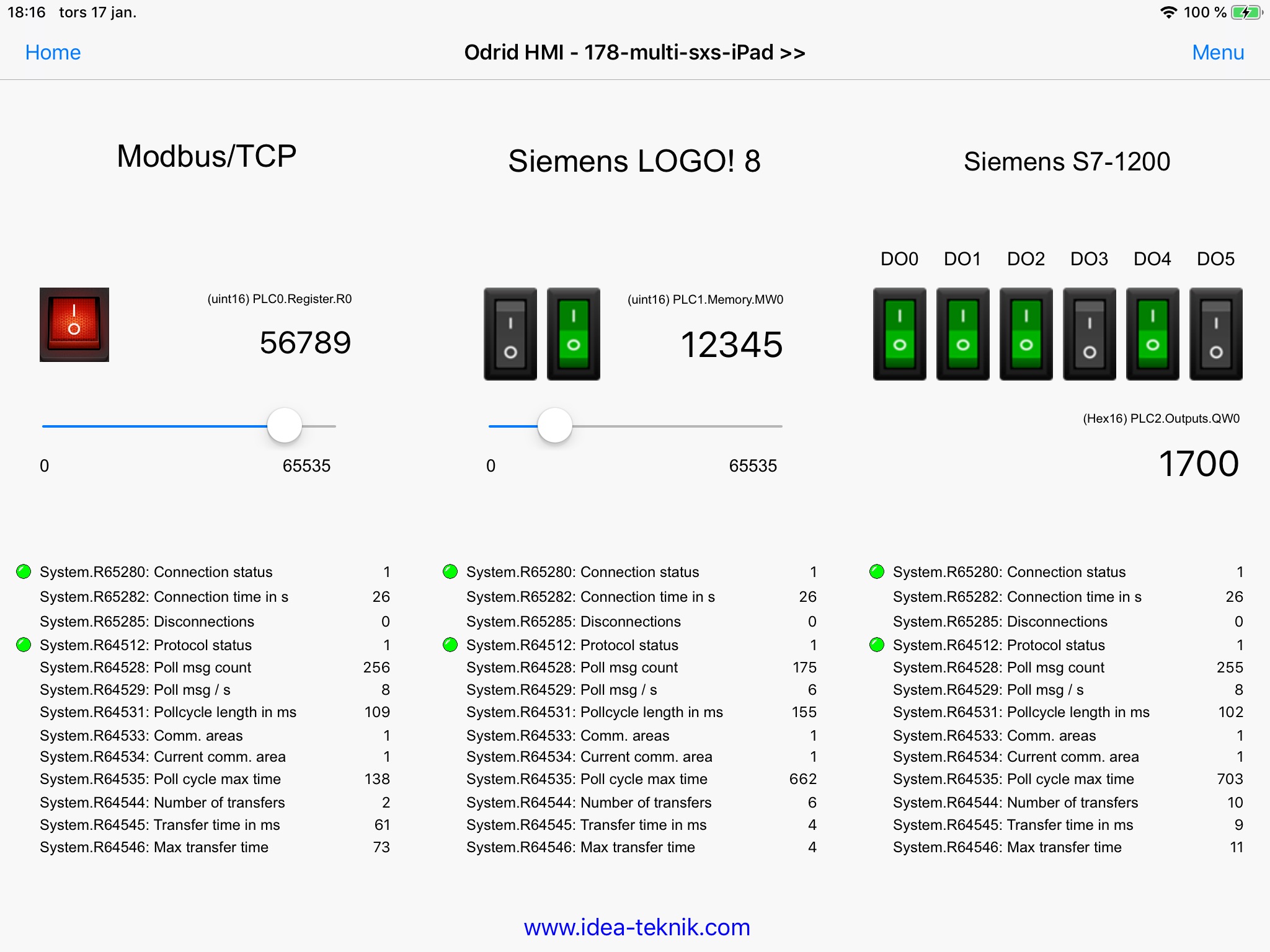The width and height of the screenshot is (1270, 952).
Task: Click the (uint16) PLC1.Memory.MW0 label
Action: point(705,299)
